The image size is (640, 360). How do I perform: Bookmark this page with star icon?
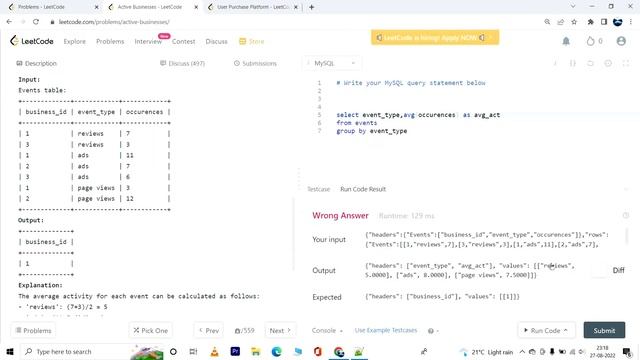tap(574, 22)
